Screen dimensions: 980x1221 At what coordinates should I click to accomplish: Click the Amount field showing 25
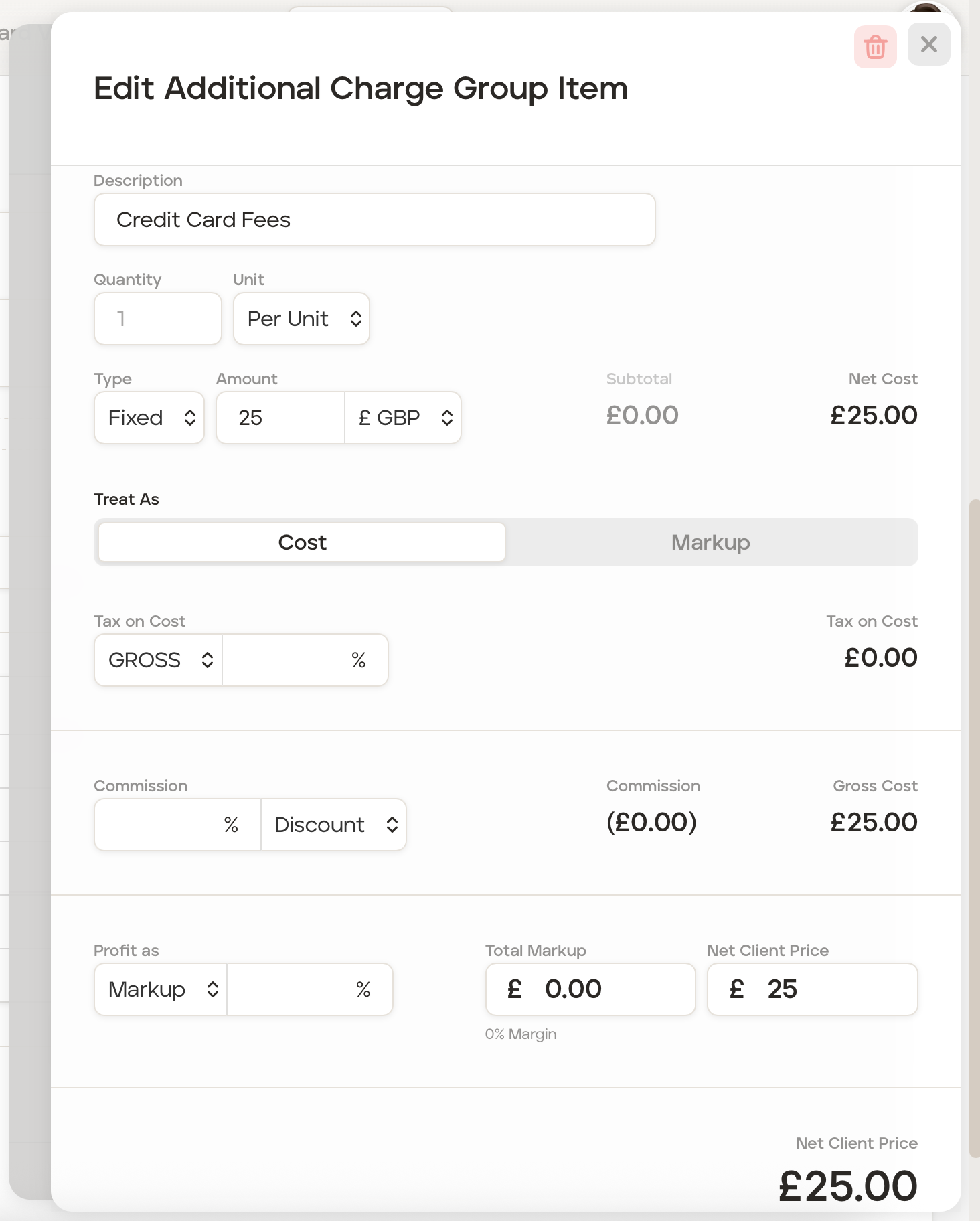(280, 418)
